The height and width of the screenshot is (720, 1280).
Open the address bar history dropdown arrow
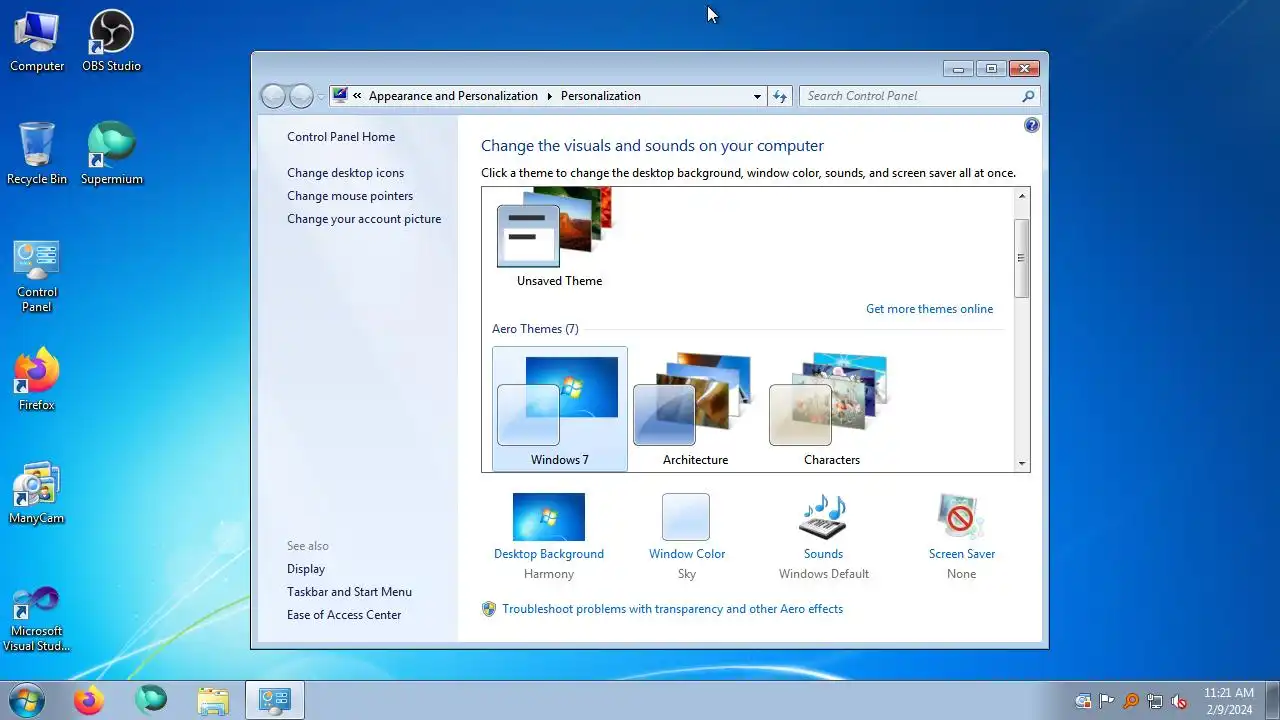click(757, 96)
